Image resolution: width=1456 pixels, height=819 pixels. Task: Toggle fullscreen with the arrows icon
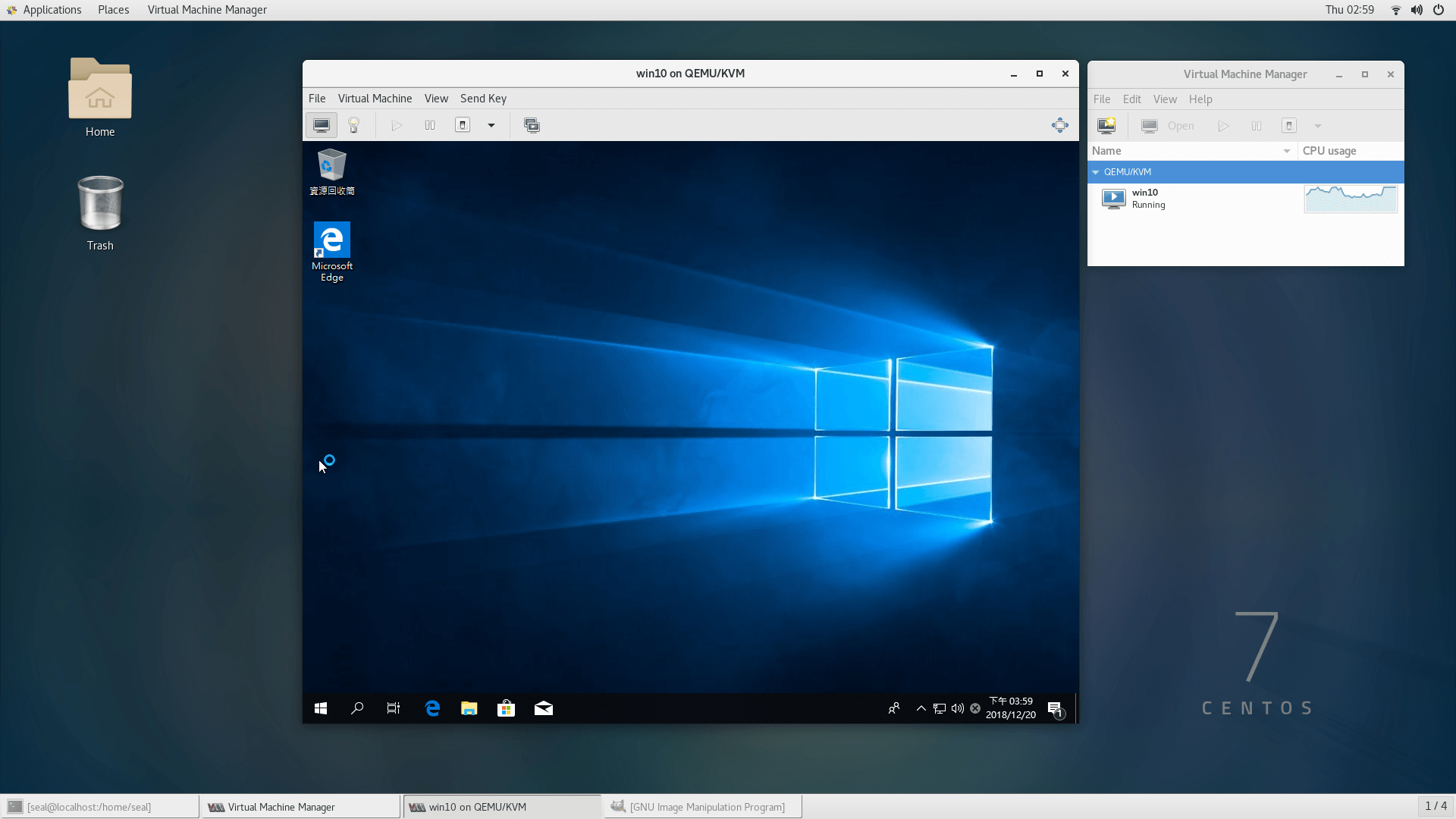pos(1059,124)
